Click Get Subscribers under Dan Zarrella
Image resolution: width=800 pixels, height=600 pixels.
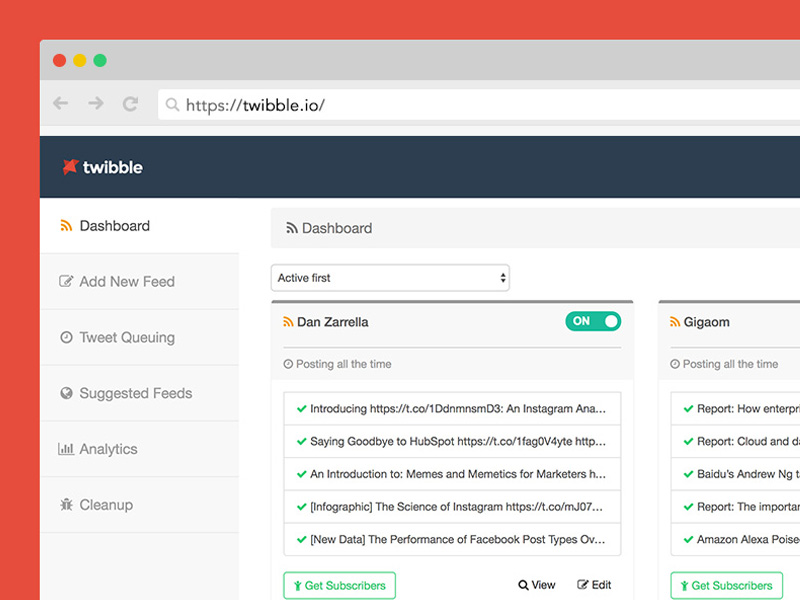(340, 585)
